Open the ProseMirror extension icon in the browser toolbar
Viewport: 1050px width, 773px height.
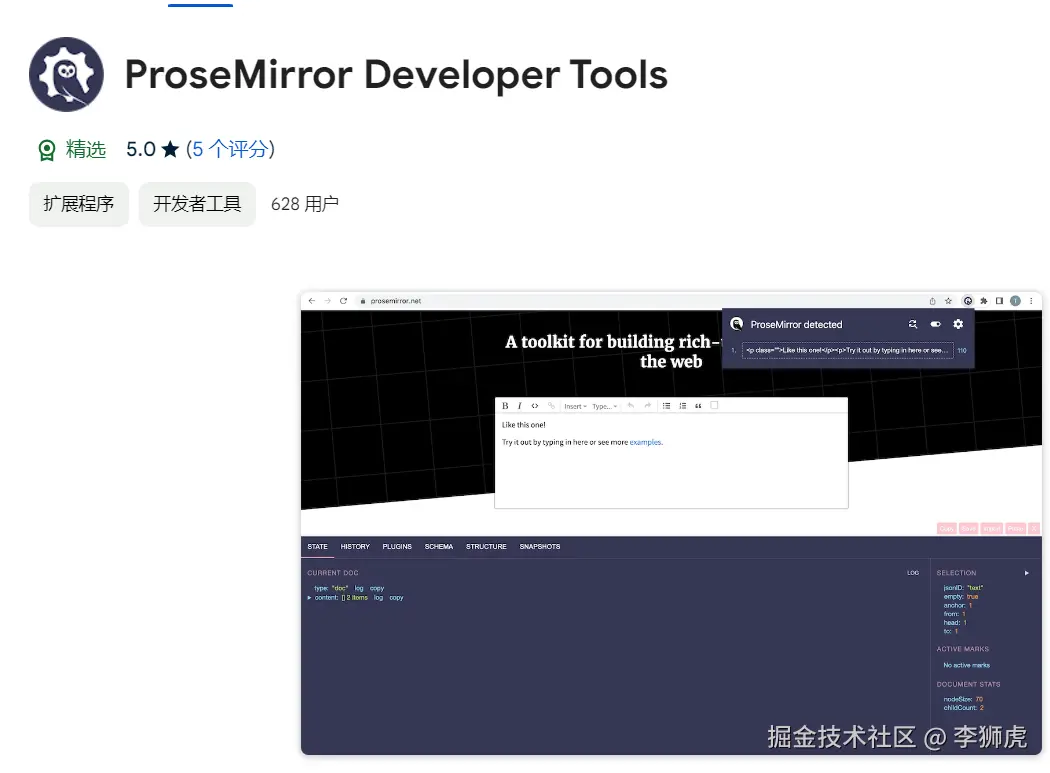(968, 301)
